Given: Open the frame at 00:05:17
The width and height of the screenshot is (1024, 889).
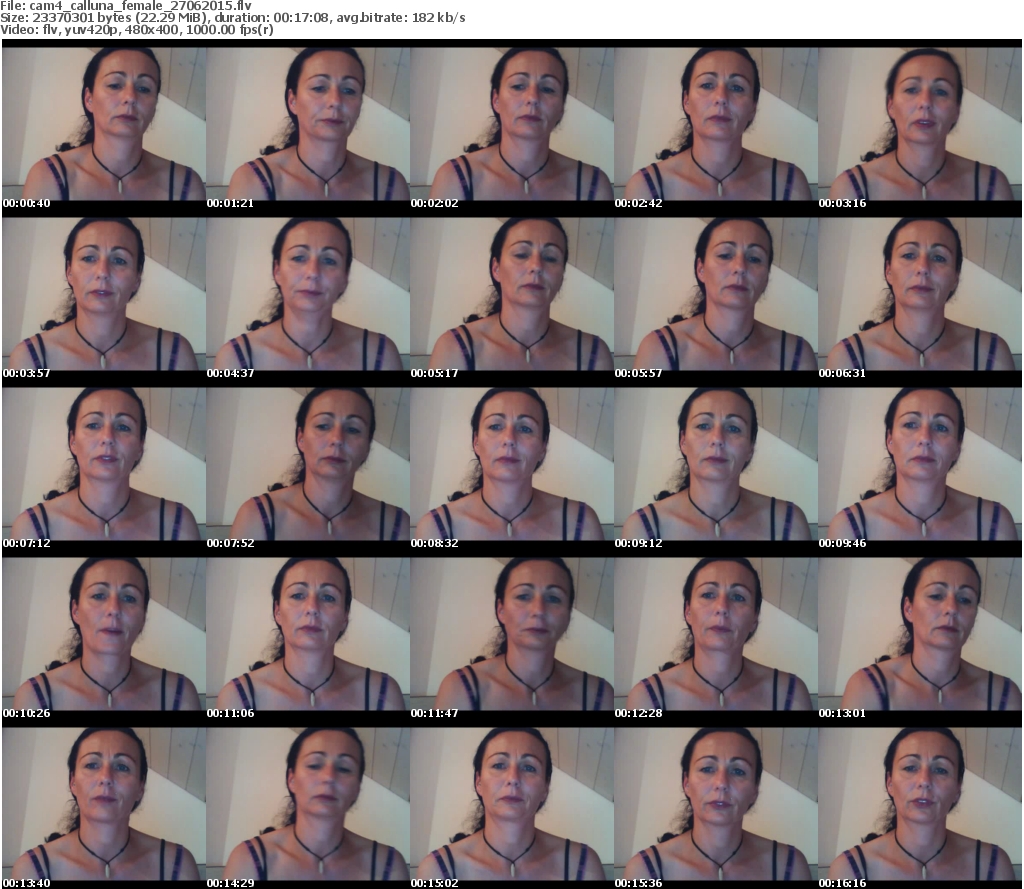Looking at the screenshot, I should tap(511, 294).
